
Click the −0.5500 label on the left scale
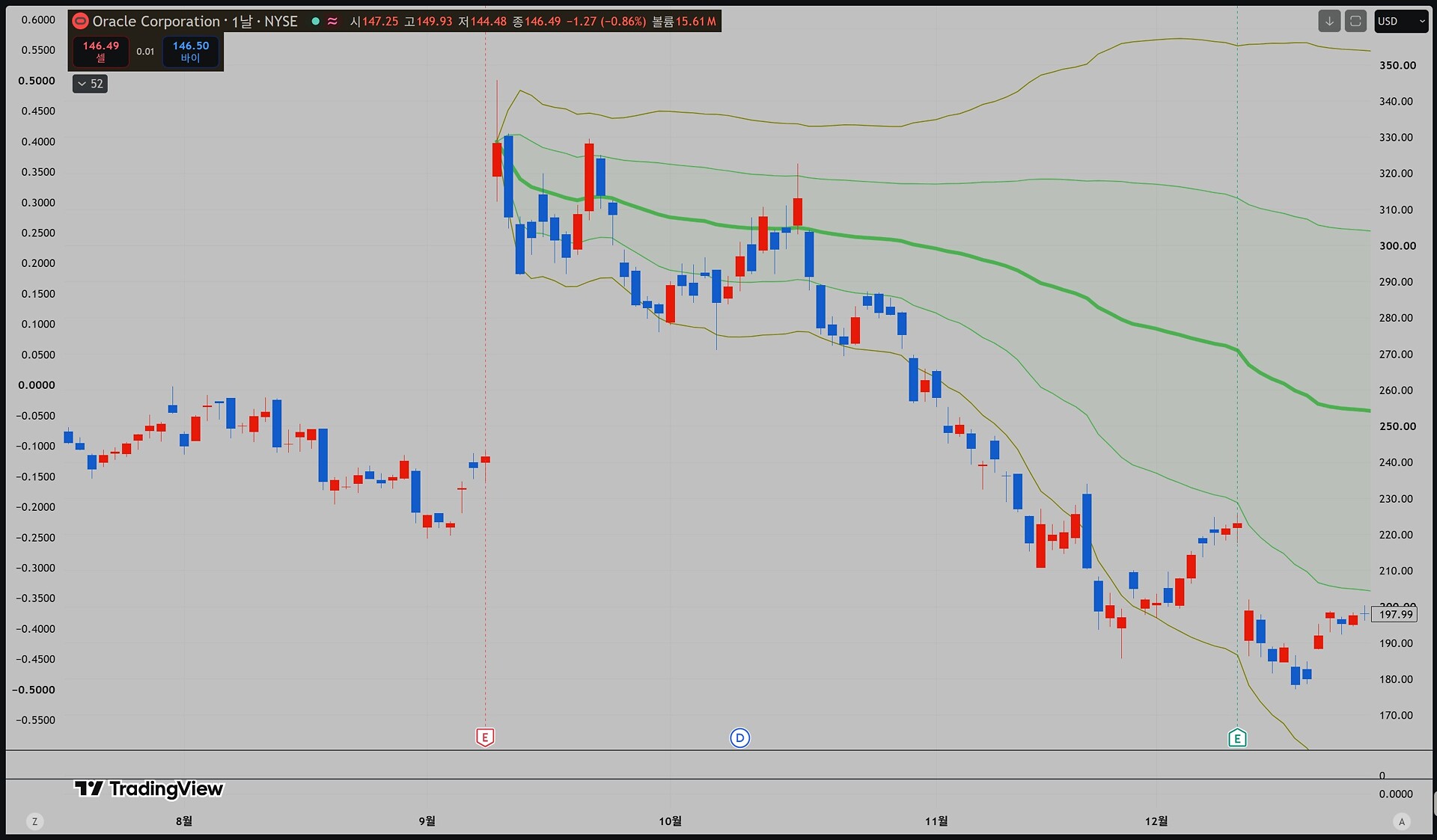[x=35, y=720]
